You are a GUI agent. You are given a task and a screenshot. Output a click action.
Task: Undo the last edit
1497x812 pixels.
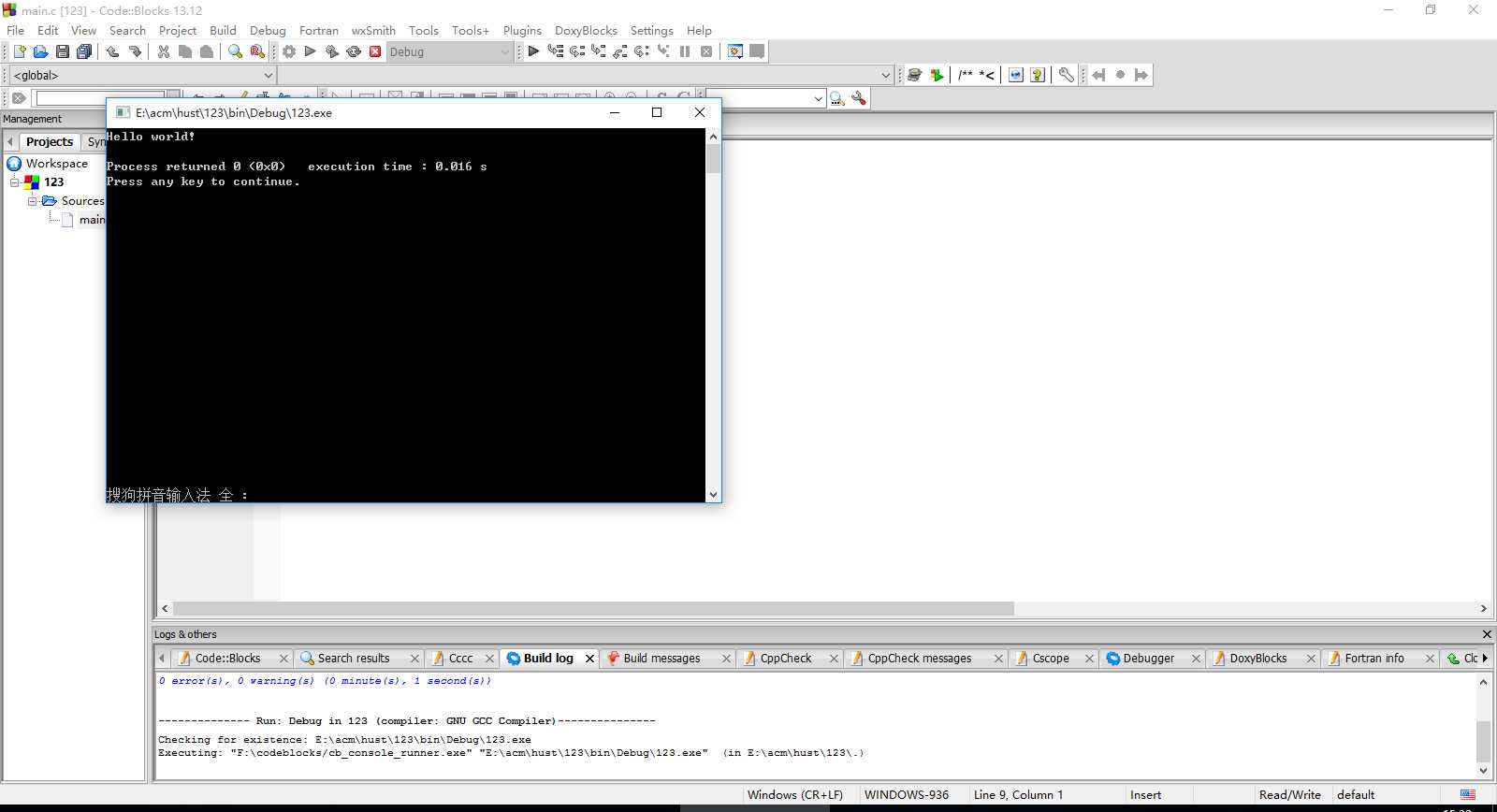[x=113, y=51]
